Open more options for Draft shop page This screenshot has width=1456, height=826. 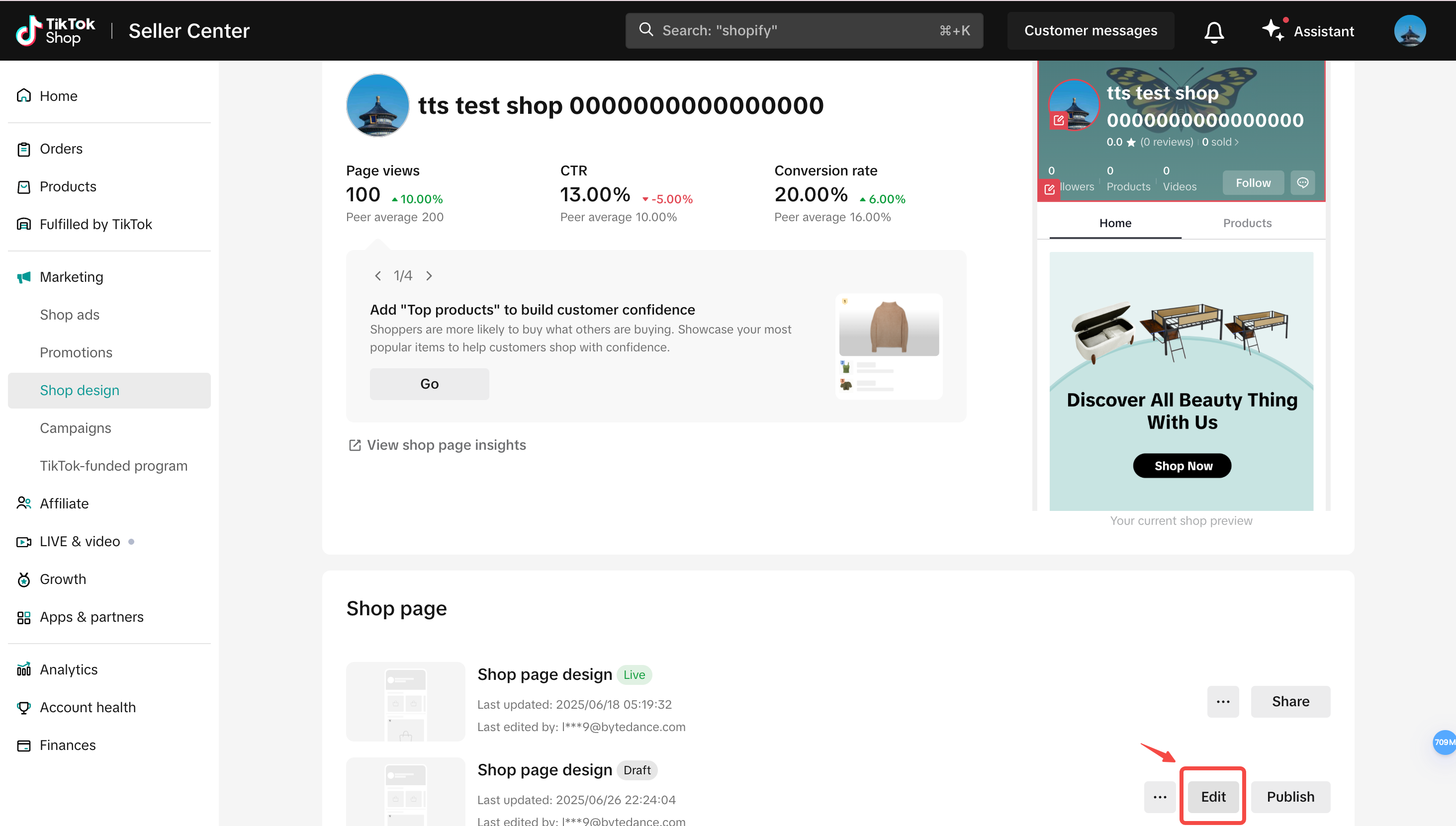coord(1160,797)
